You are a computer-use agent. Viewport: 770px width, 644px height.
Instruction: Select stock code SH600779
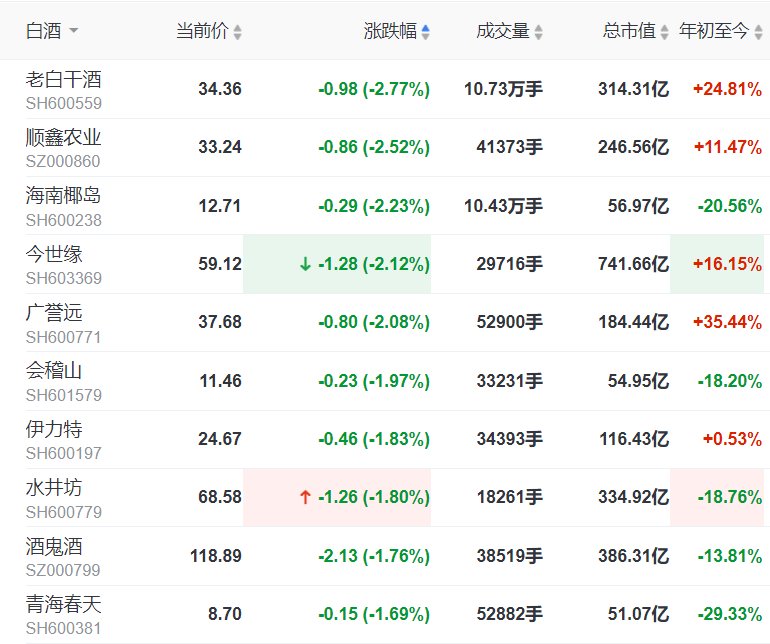tap(64, 512)
